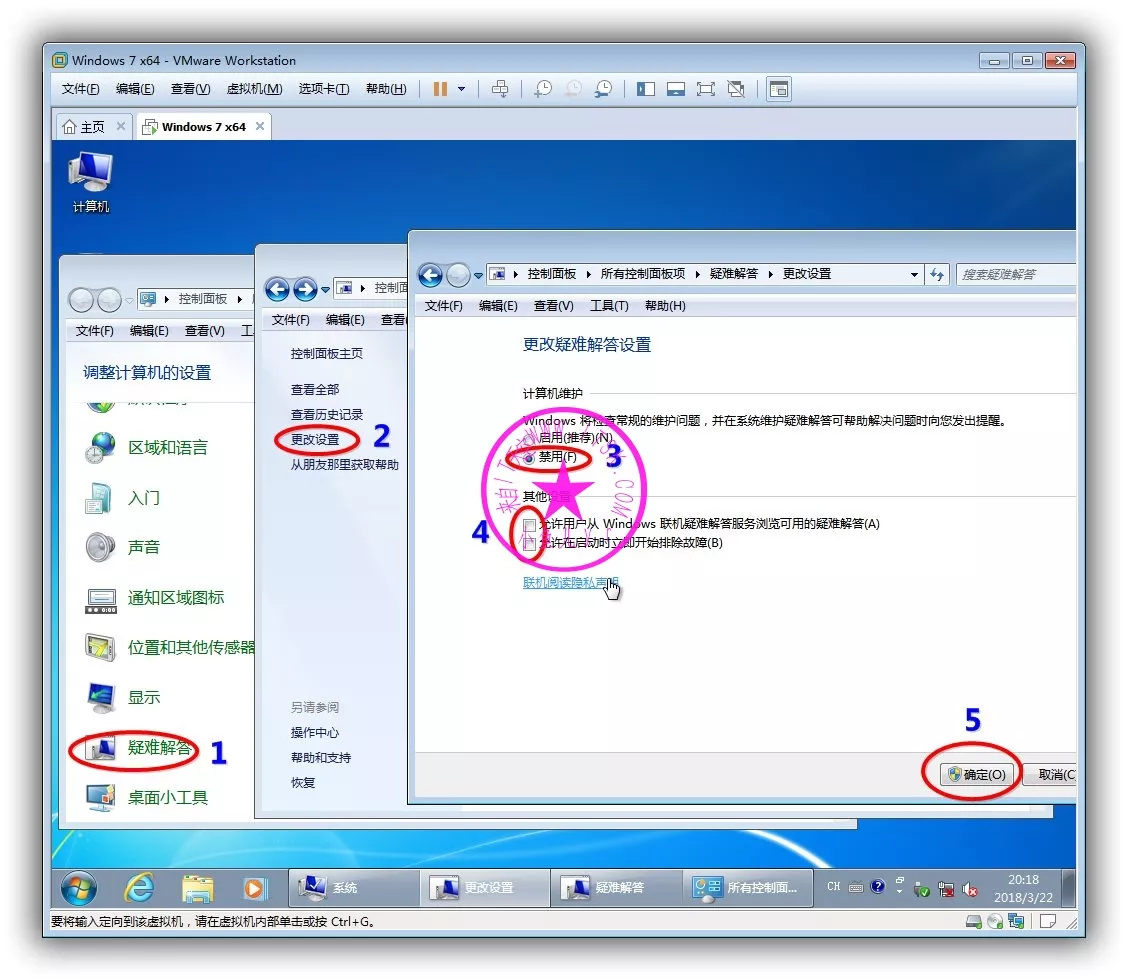Open the back button history dropdown arrow
This screenshot has height=980, width=1128.
coord(479,275)
